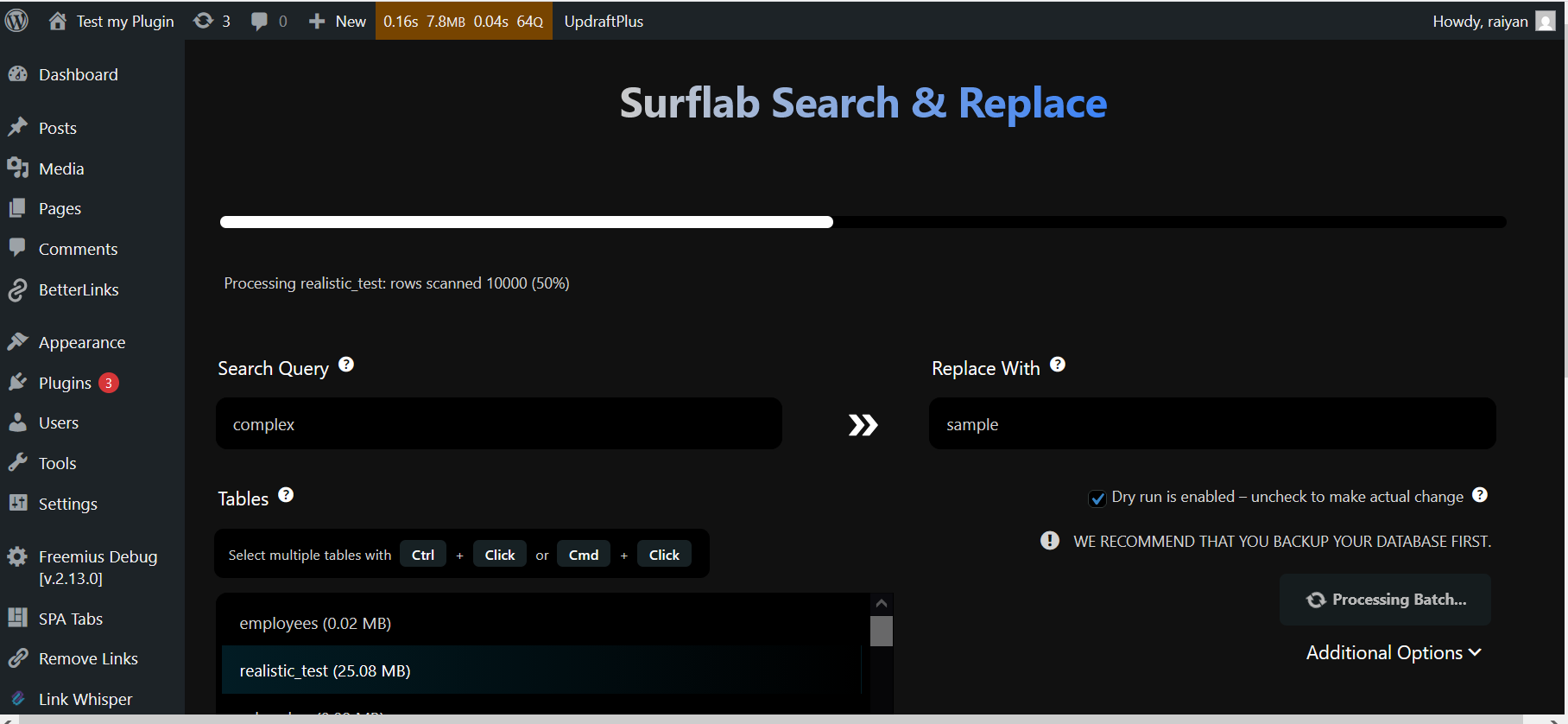
Task: Open the Media menu item
Action: click(x=61, y=168)
